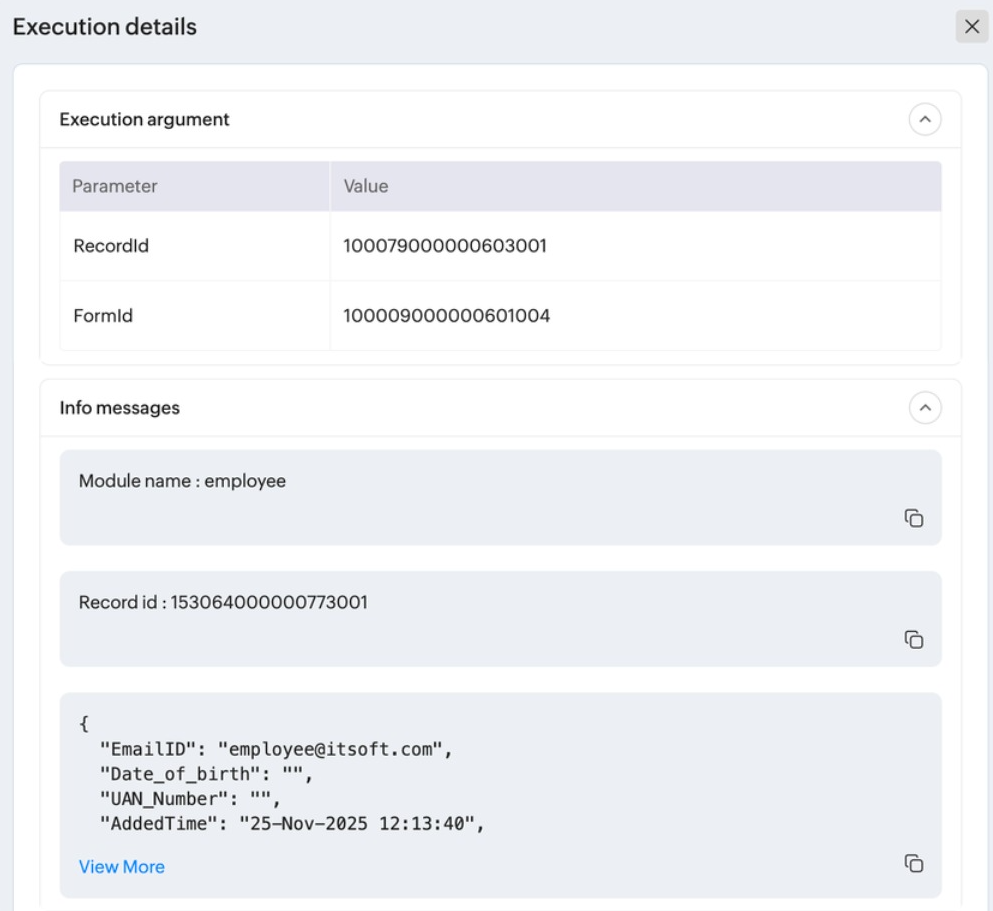Copy the Record id info message

(x=913, y=639)
